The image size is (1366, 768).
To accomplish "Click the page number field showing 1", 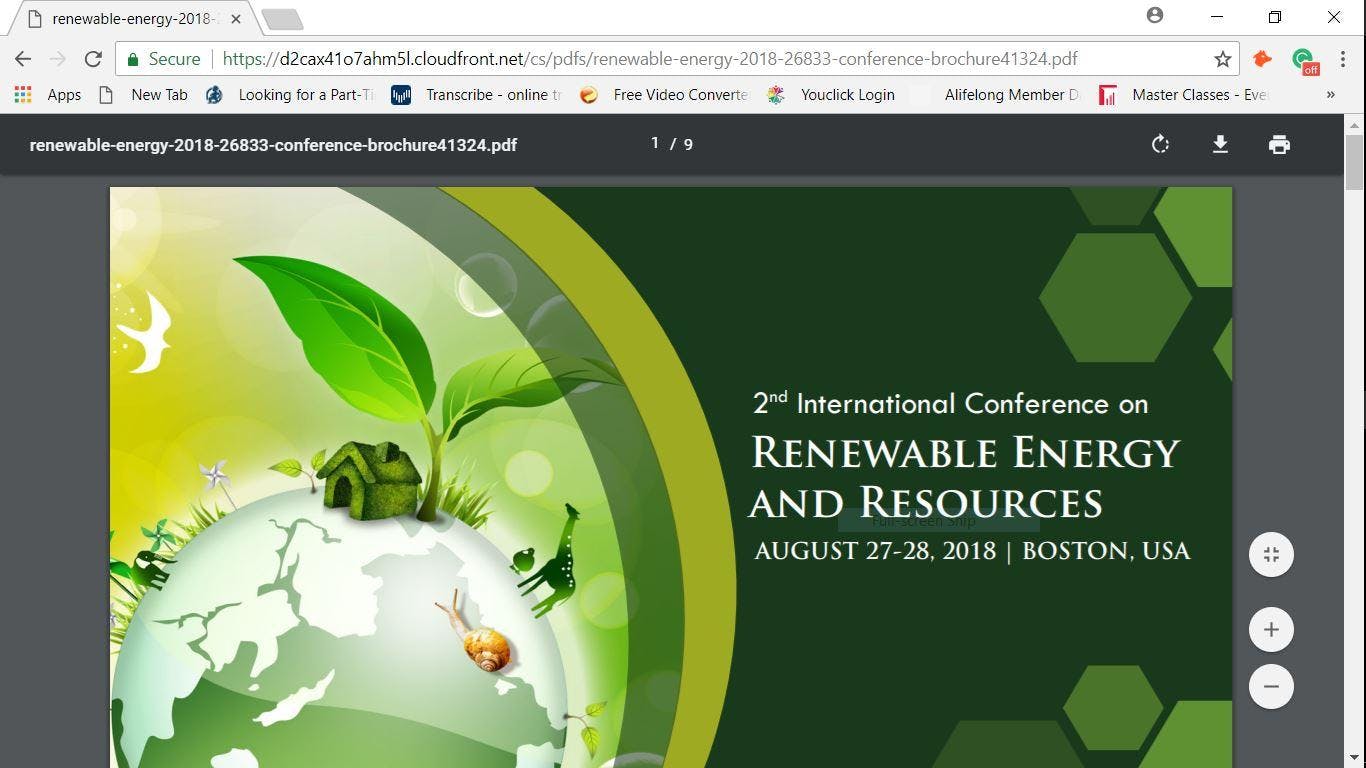I will pos(655,144).
